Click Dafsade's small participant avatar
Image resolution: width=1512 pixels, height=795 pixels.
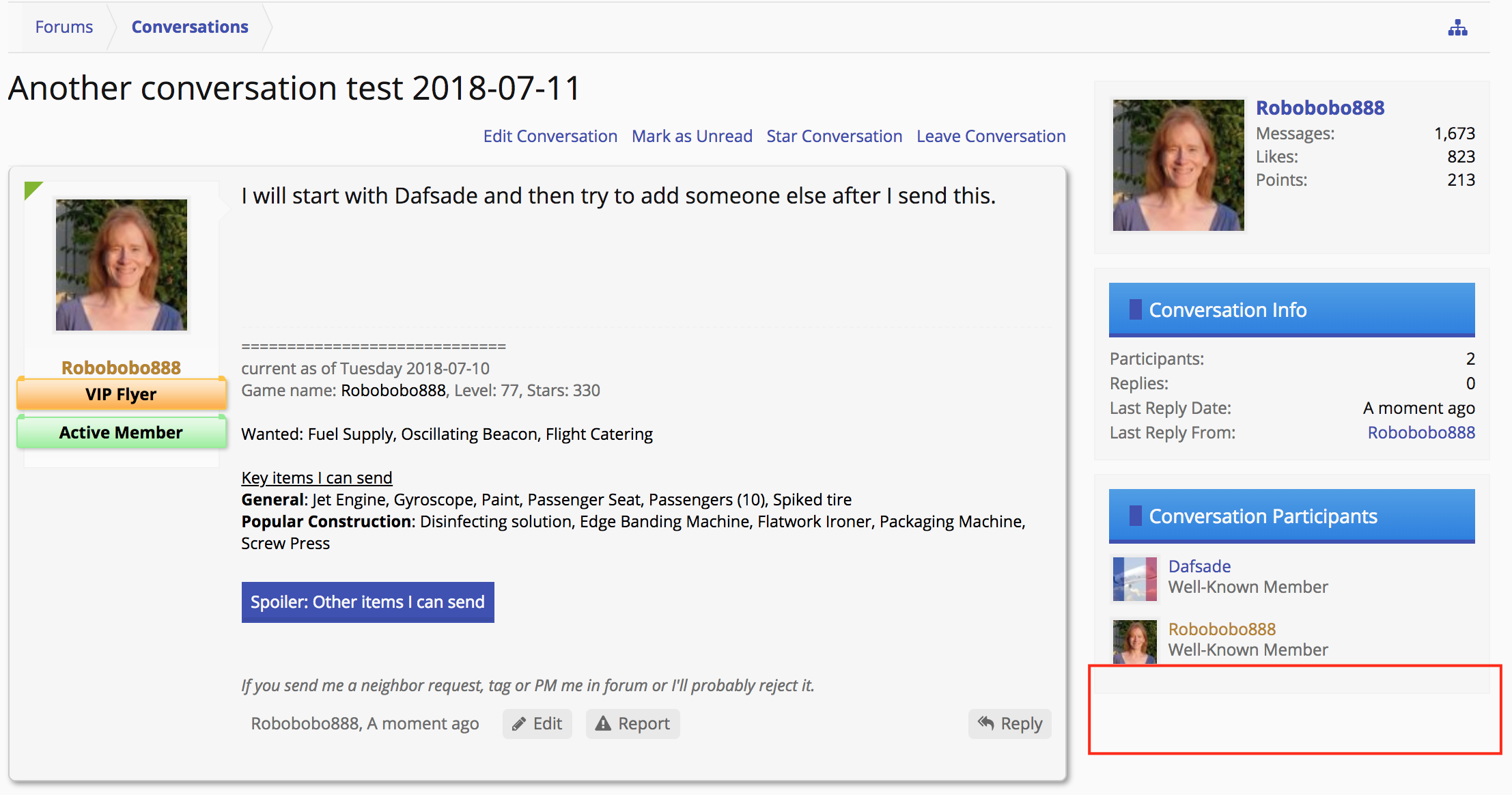[x=1134, y=578]
